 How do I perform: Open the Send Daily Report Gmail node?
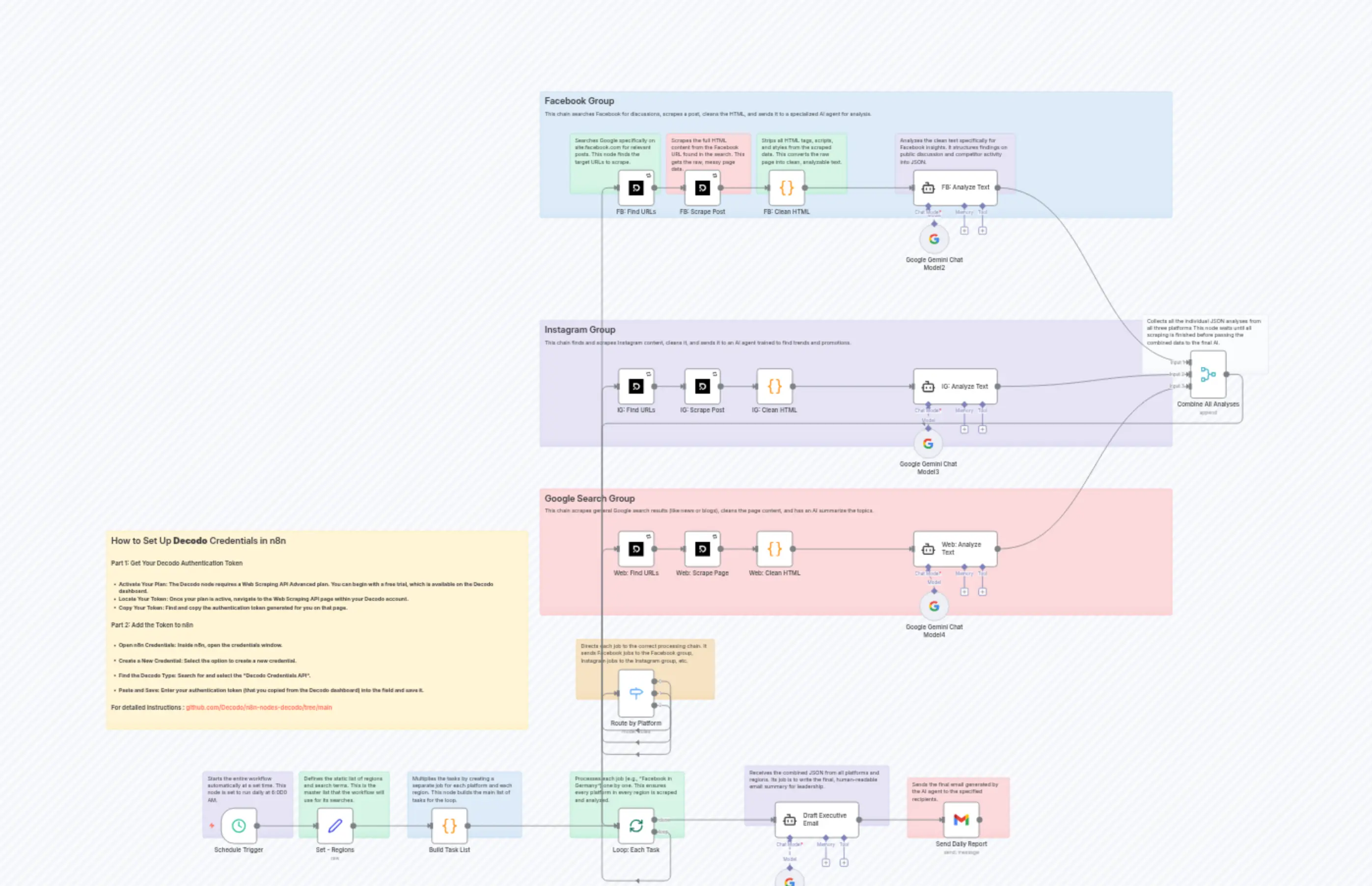pos(960,820)
